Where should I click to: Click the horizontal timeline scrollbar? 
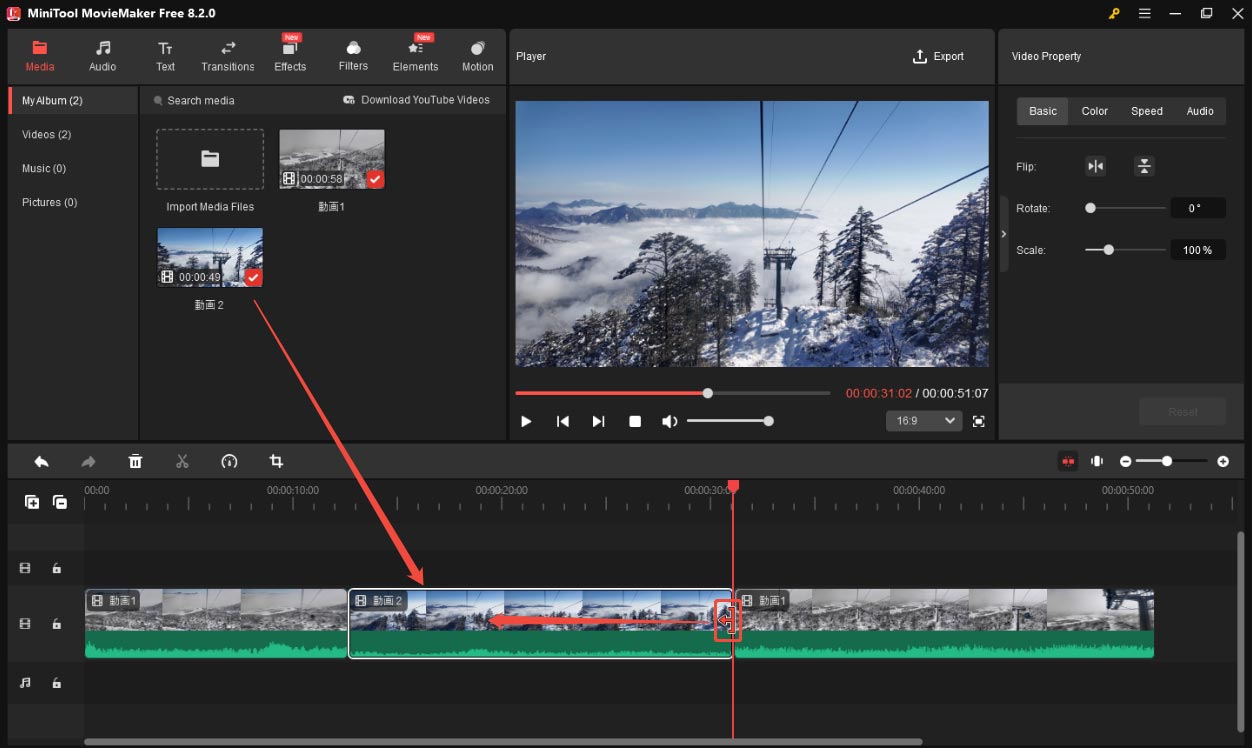(503, 742)
